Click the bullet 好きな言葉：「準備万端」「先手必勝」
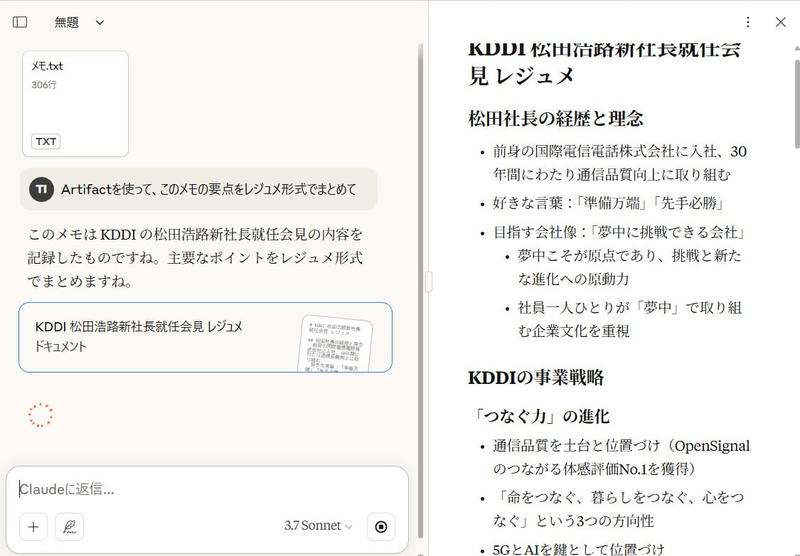This screenshot has width=800, height=556. [609, 203]
